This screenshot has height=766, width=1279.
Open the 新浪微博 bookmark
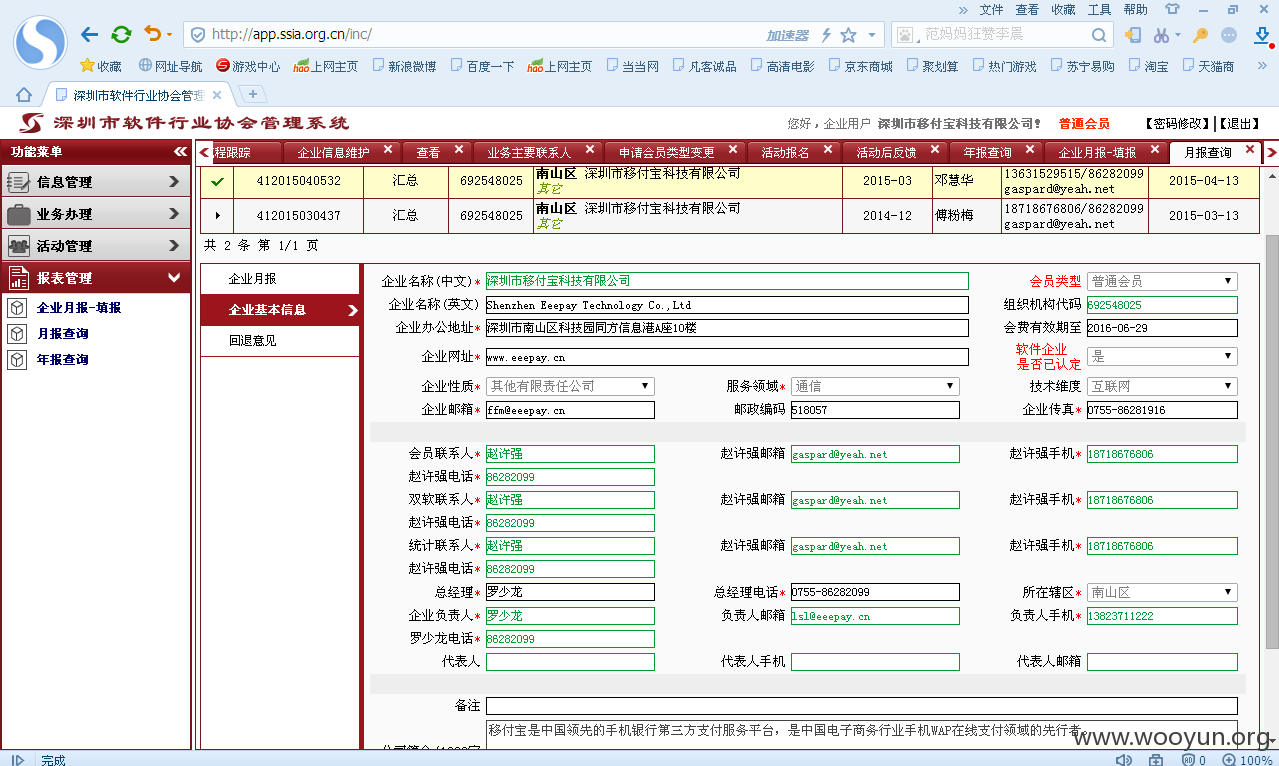[404, 66]
